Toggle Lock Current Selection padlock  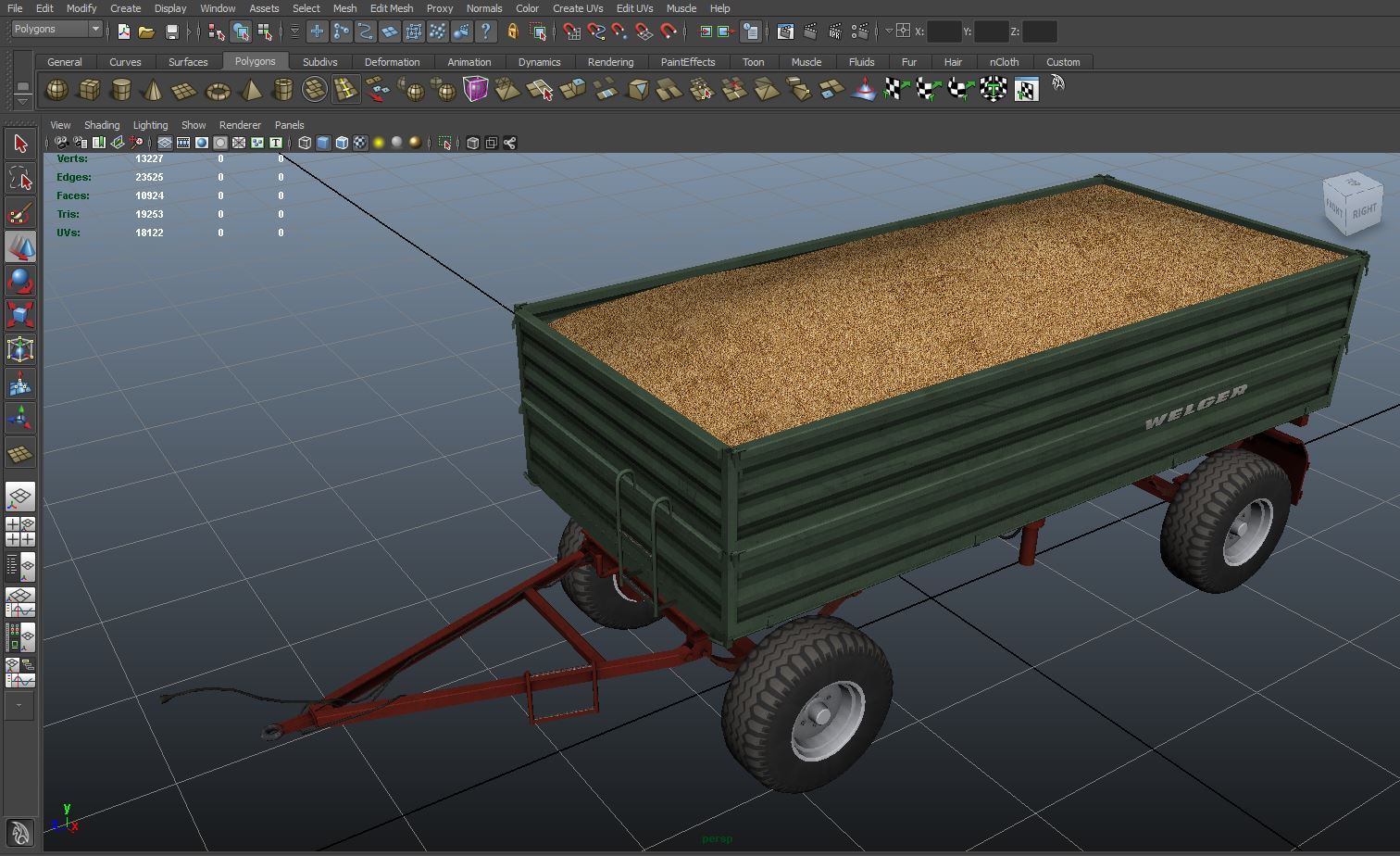[x=512, y=31]
